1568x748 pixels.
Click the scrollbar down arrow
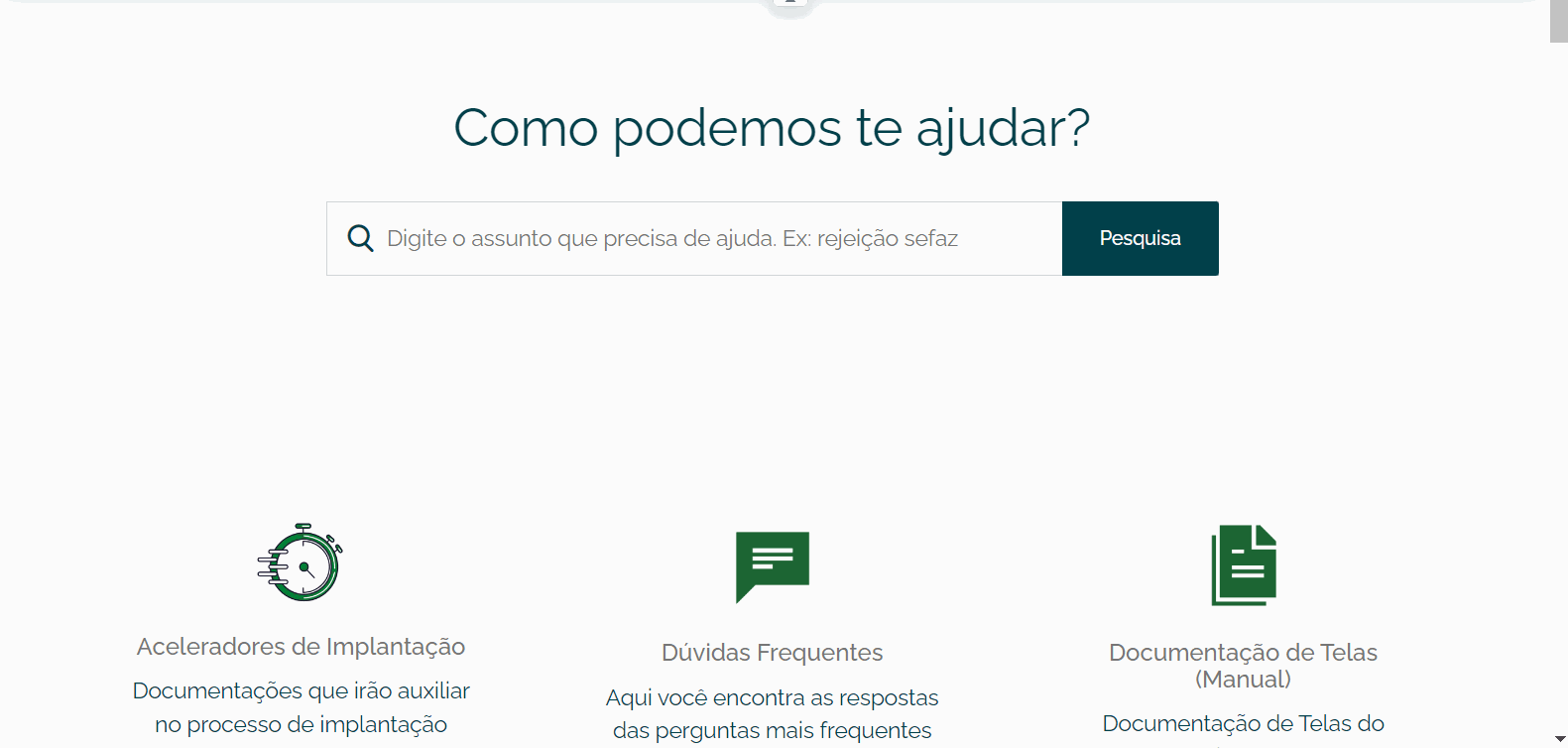pyautogui.click(x=1559, y=740)
